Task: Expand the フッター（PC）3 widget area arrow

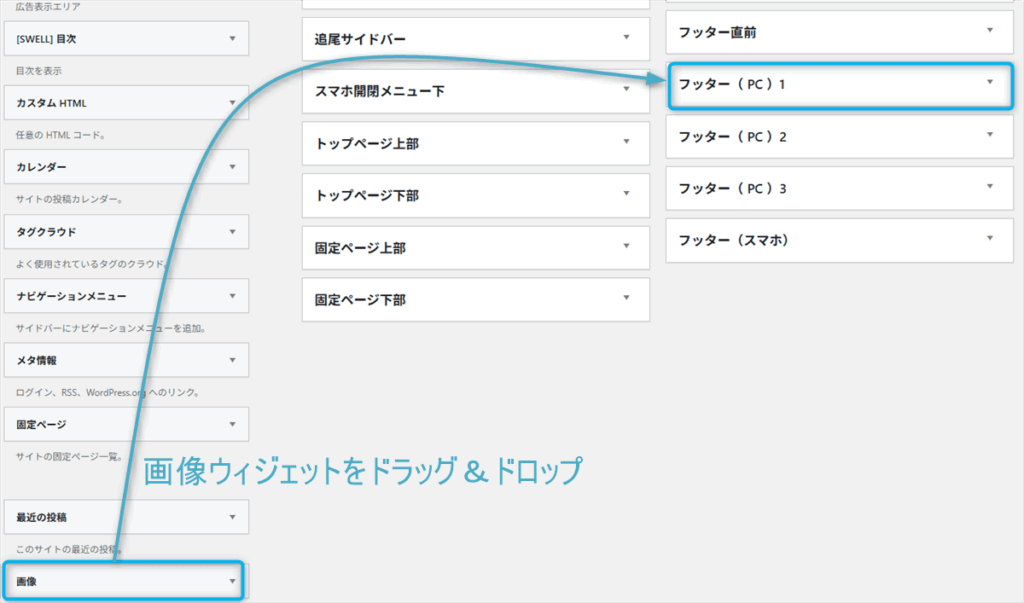Action: point(990,186)
